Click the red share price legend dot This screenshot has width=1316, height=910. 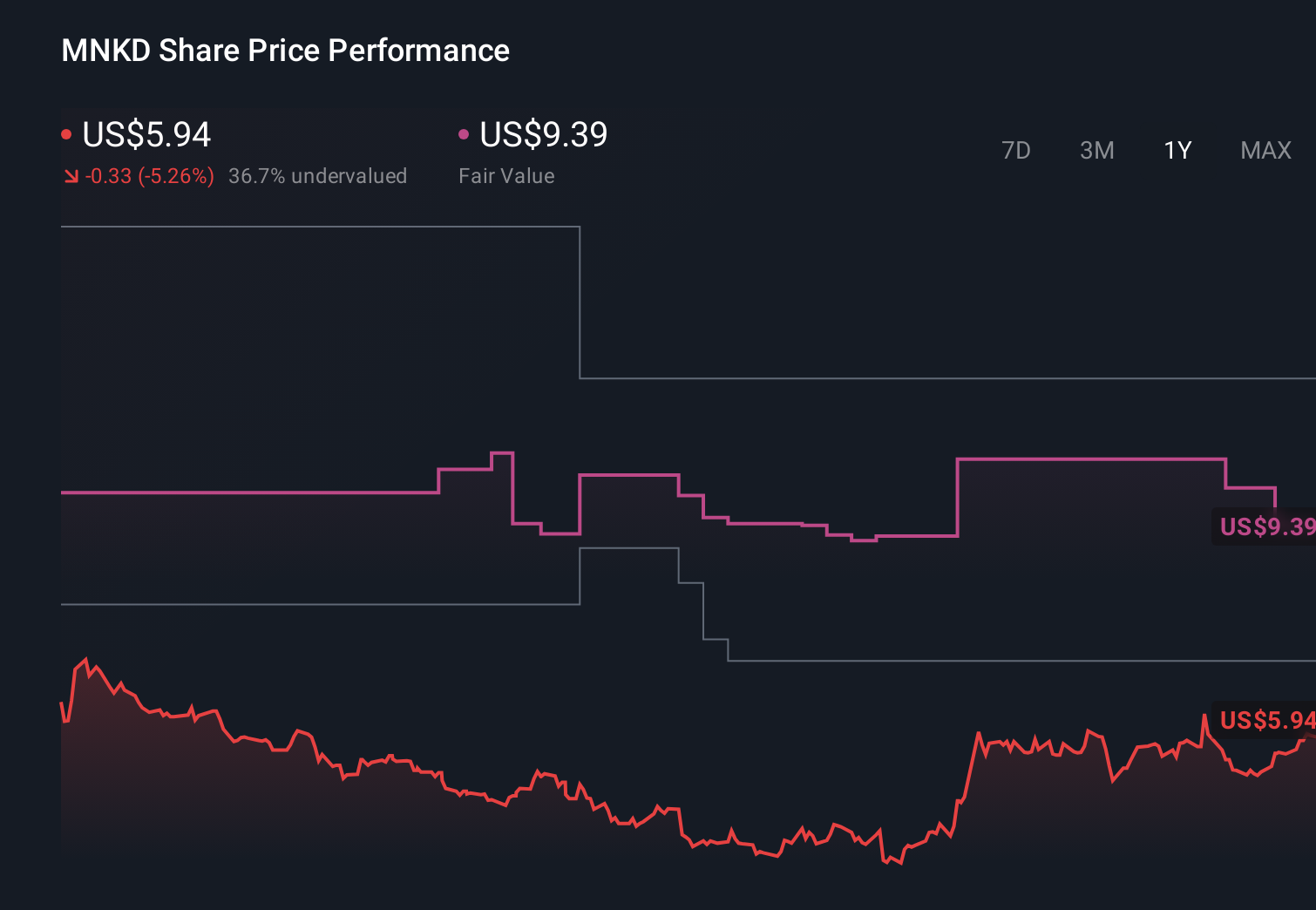[66, 132]
